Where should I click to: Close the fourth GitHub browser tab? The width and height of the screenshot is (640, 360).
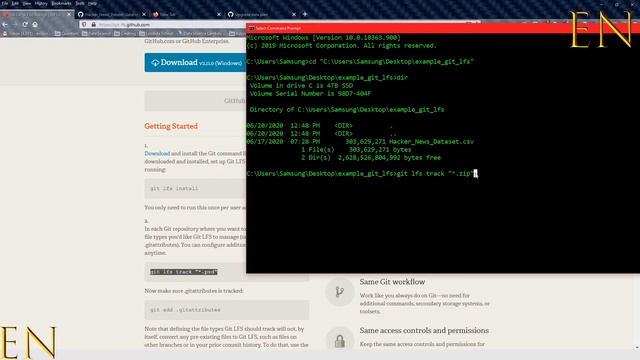(294, 14)
